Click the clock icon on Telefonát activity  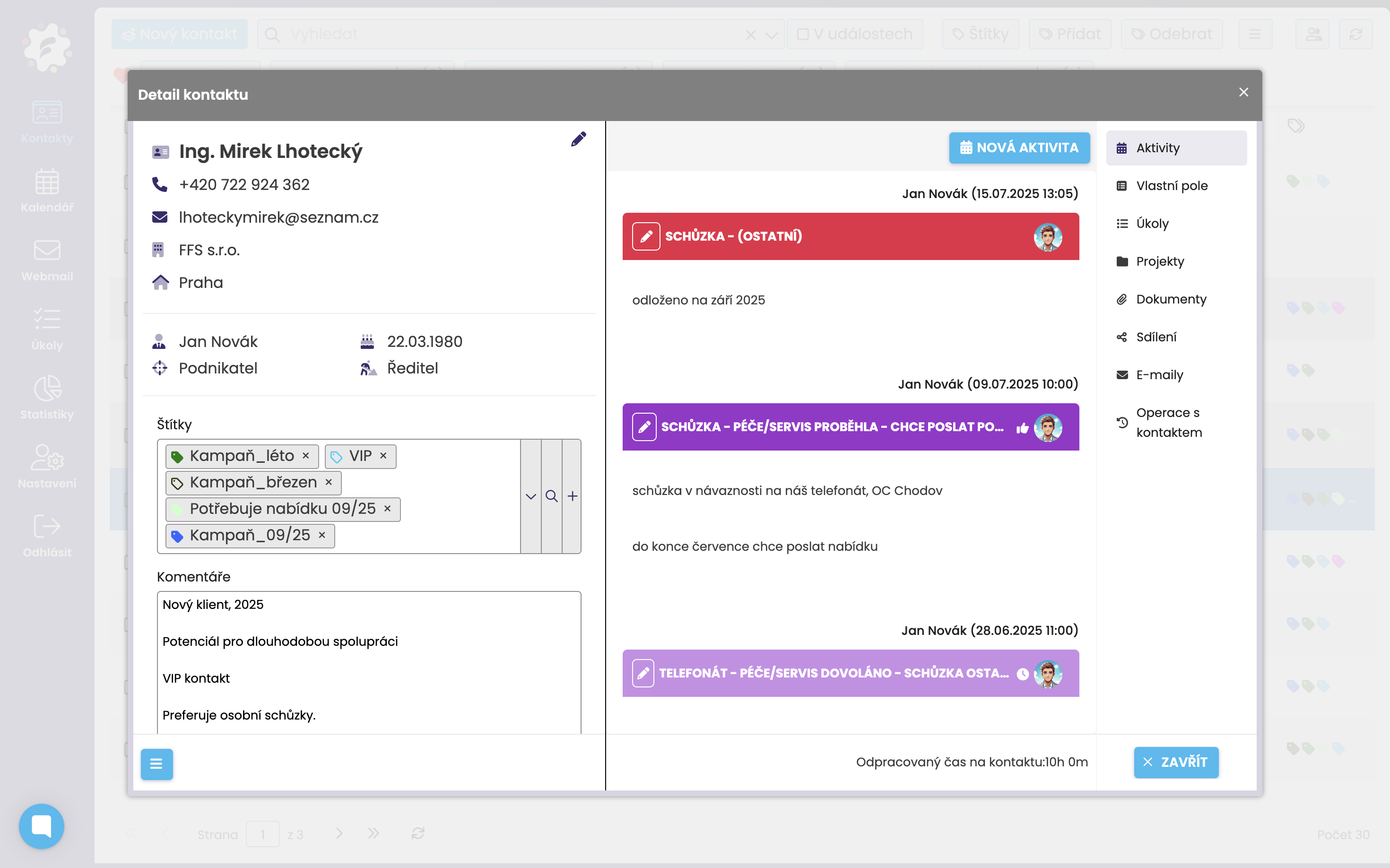(1022, 674)
